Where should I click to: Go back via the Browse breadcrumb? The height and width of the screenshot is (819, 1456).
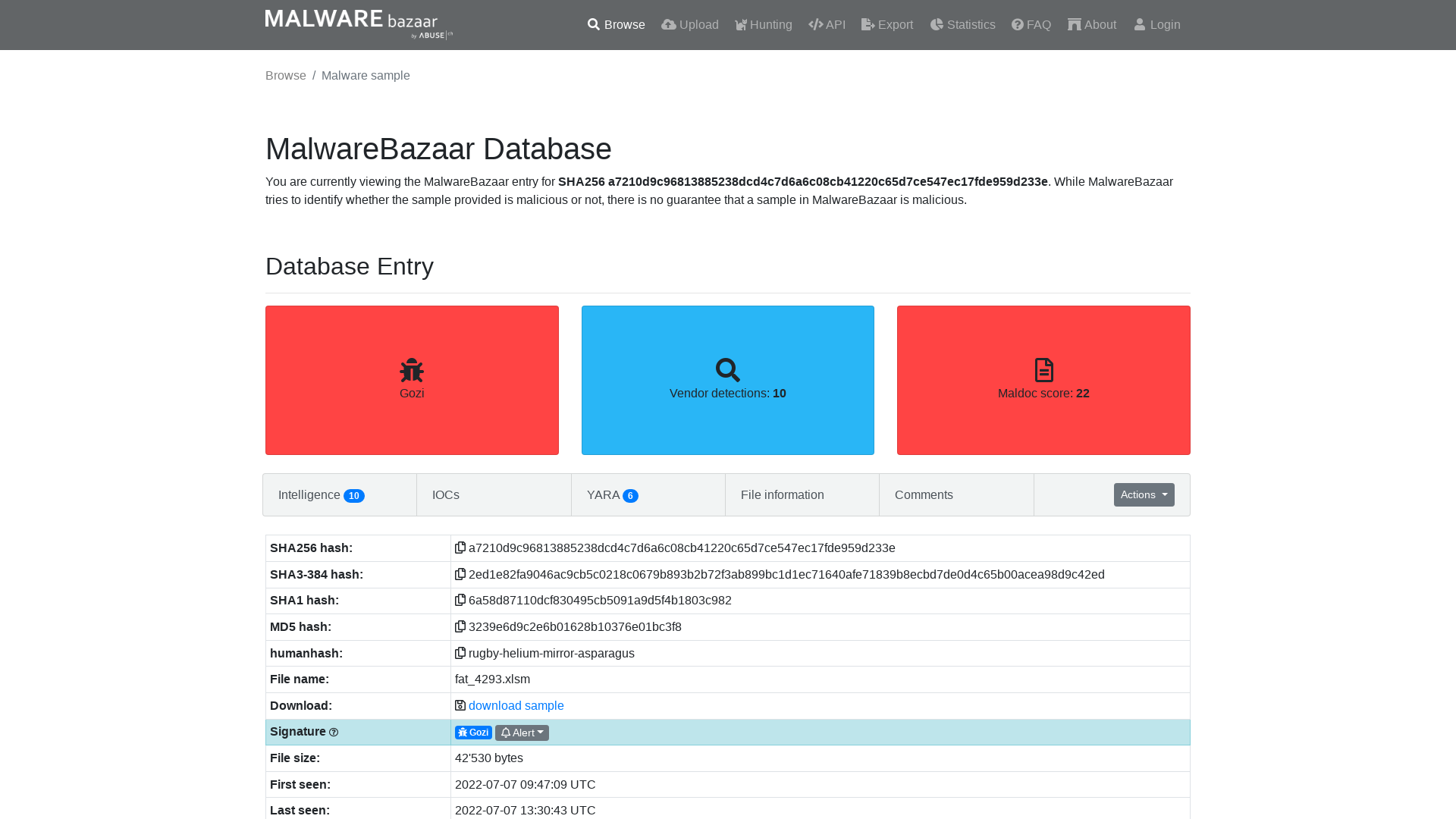[285, 75]
